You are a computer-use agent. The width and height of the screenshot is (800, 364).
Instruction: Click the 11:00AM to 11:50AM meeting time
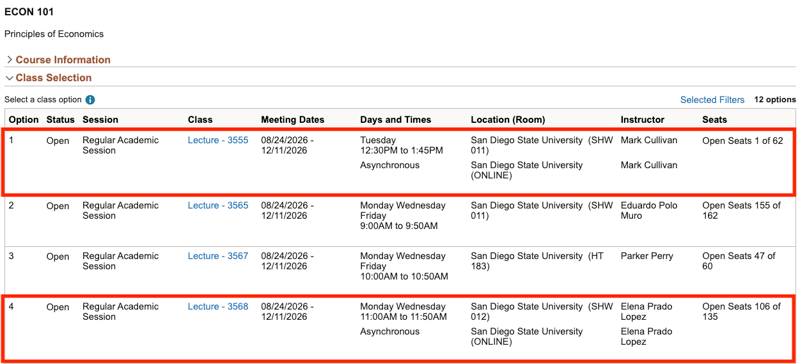404,317
